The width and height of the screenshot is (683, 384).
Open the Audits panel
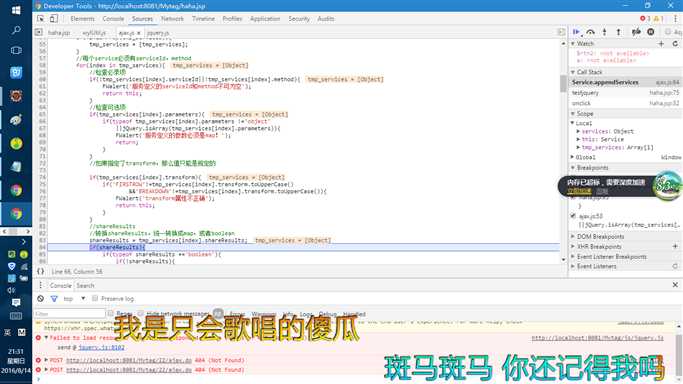(325, 19)
